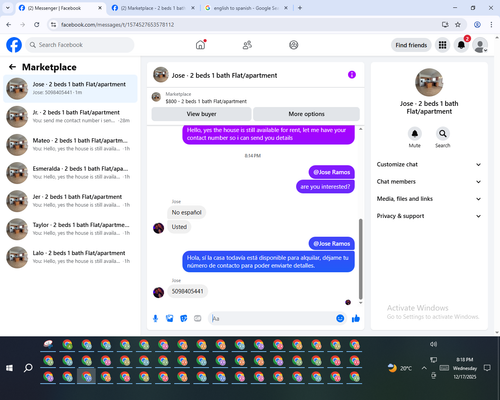Image resolution: width=500 pixels, height=400 pixels.
Task: Open the install app icon in address bar
Action: tap(445, 25)
